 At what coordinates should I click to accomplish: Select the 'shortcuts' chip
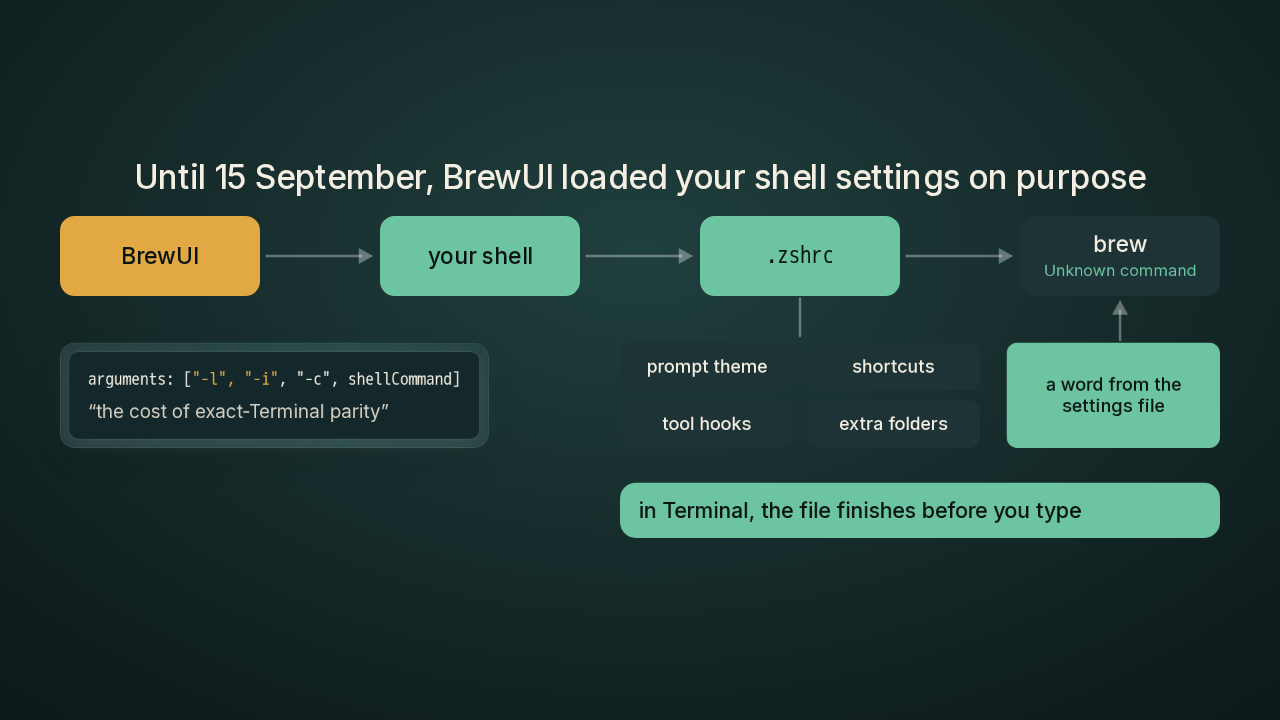click(893, 367)
